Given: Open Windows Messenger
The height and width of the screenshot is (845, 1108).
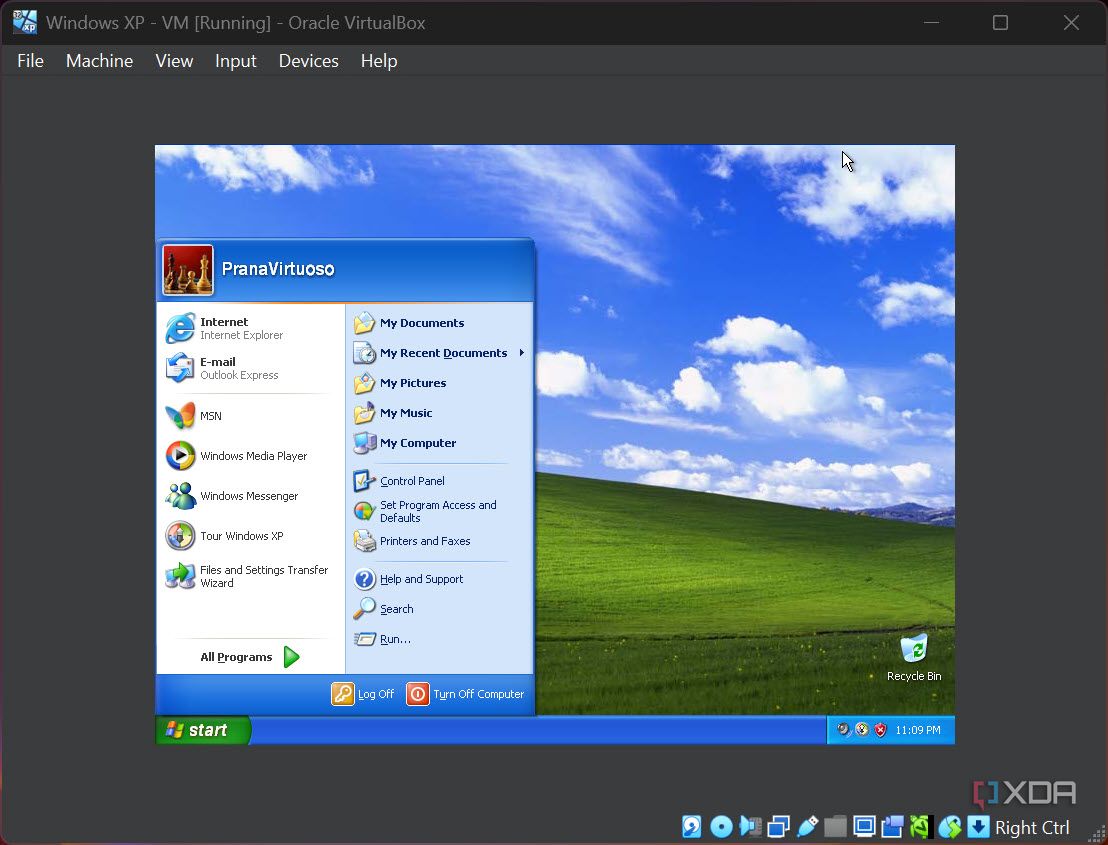Looking at the screenshot, I should 248,496.
